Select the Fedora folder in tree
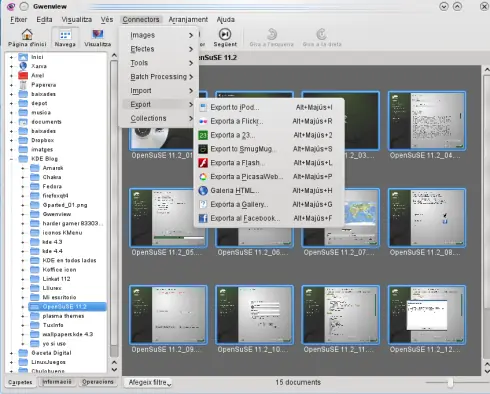Screen dimensions: 490x394 pyautogui.click(x=52, y=186)
